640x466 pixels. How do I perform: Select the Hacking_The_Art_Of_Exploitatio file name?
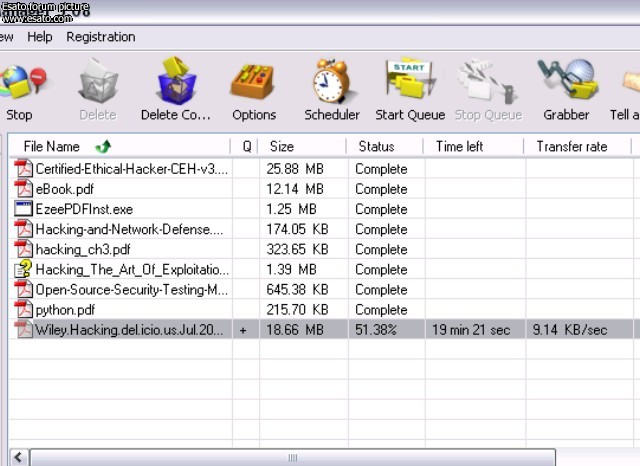[x=132, y=270]
